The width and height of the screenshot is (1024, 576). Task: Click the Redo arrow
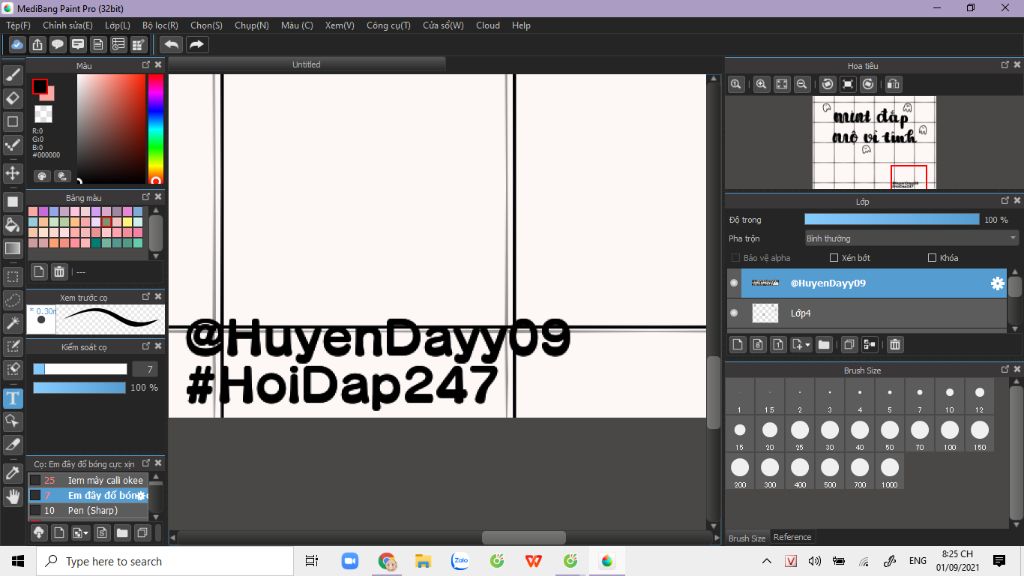point(196,44)
